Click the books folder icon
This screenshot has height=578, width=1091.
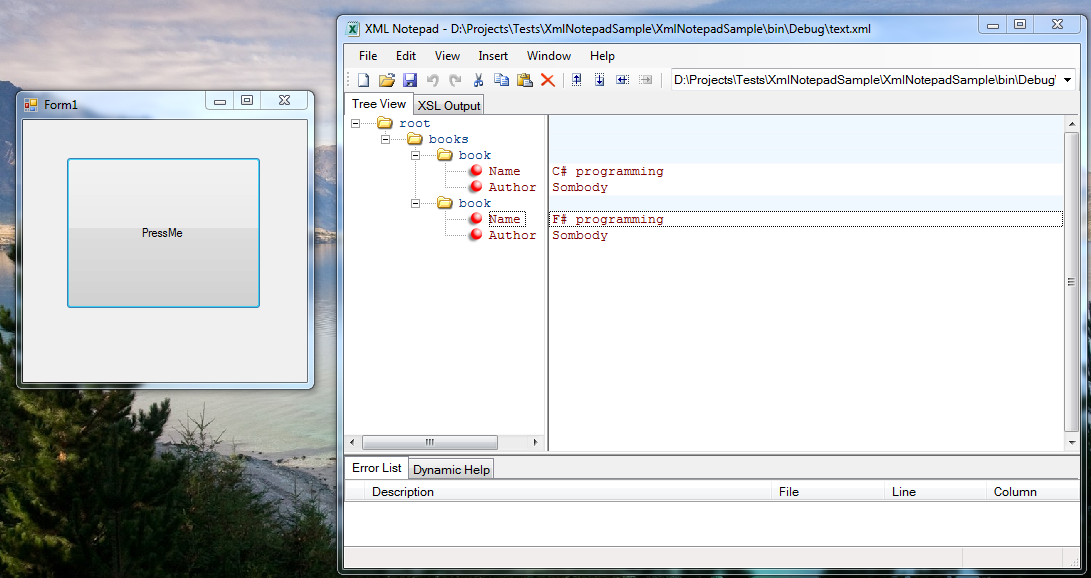click(x=415, y=139)
